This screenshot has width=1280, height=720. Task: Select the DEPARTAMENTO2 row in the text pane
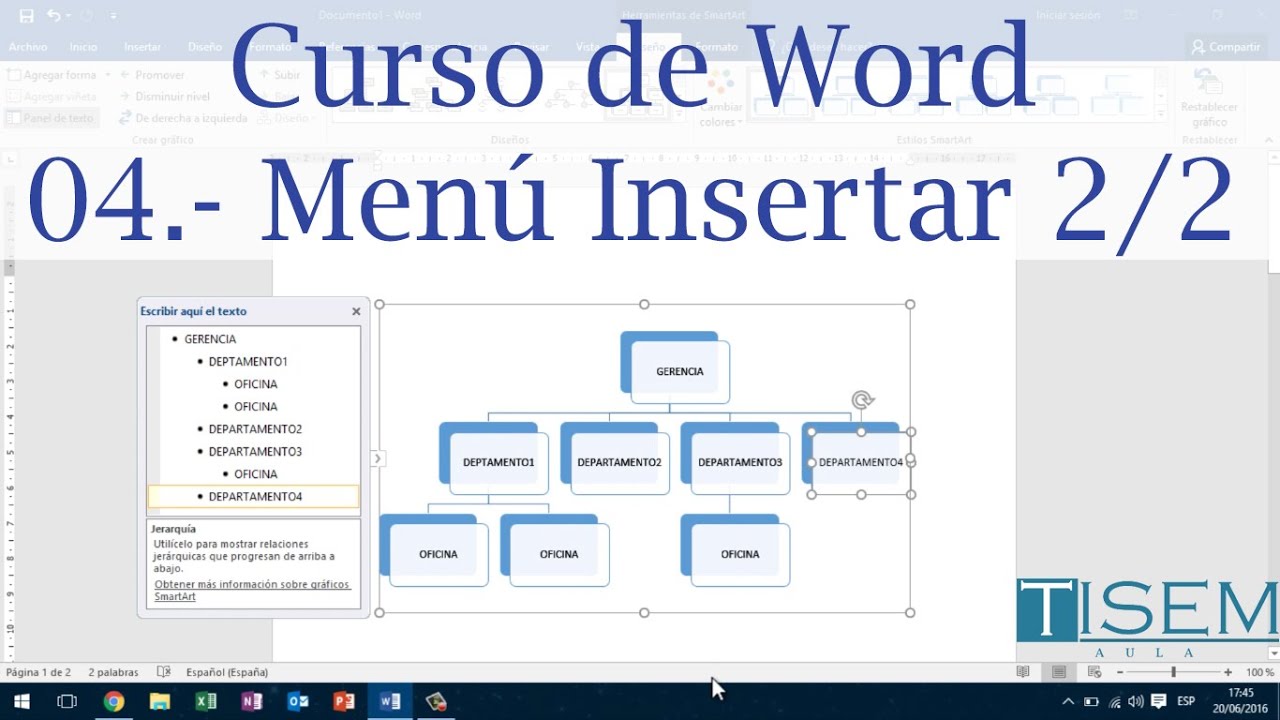[x=253, y=429]
